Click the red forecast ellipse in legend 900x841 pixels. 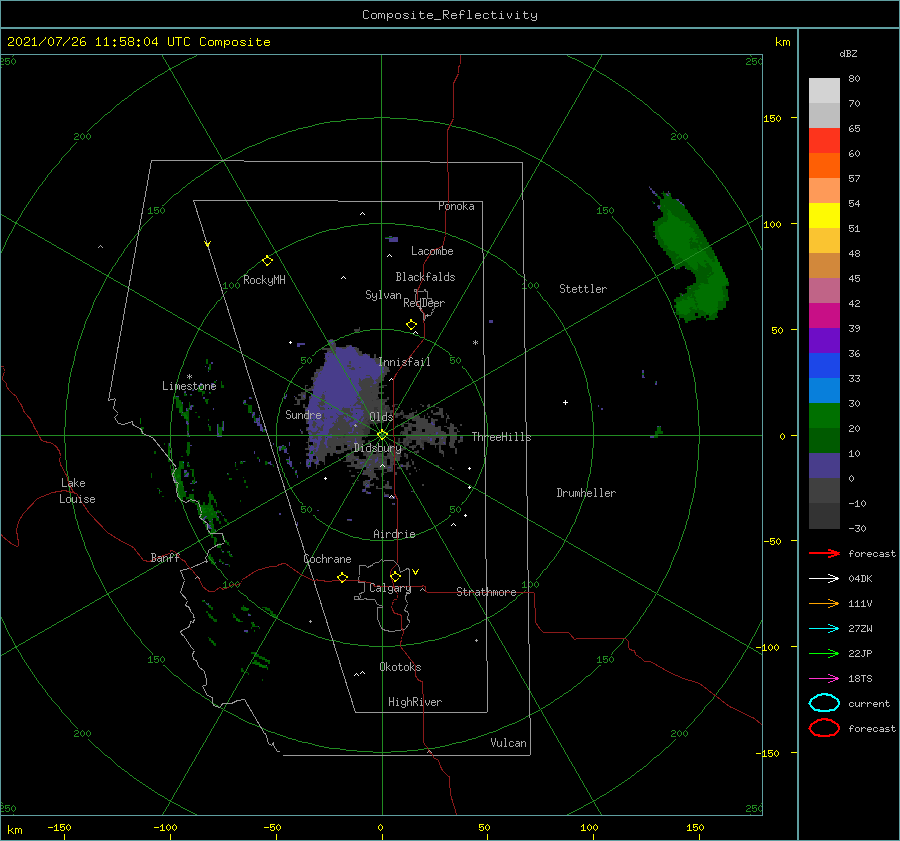coord(824,728)
